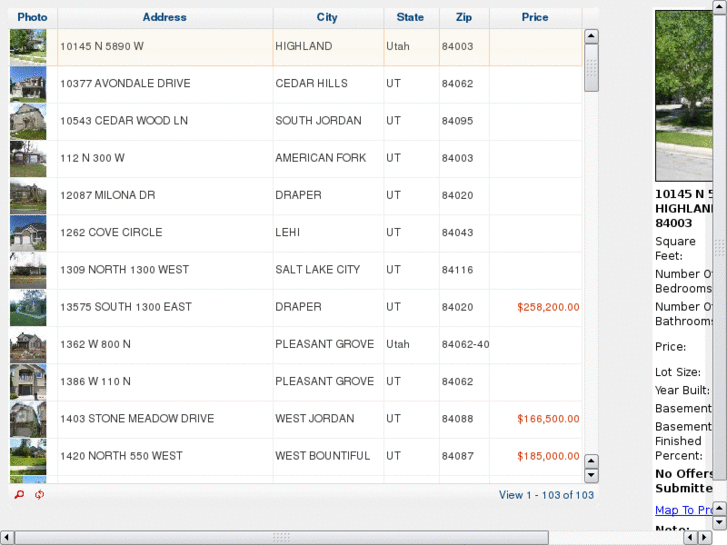Click the $185,000.00 price cell
The height and width of the screenshot is (545, 727).
[x=536, y=456]
